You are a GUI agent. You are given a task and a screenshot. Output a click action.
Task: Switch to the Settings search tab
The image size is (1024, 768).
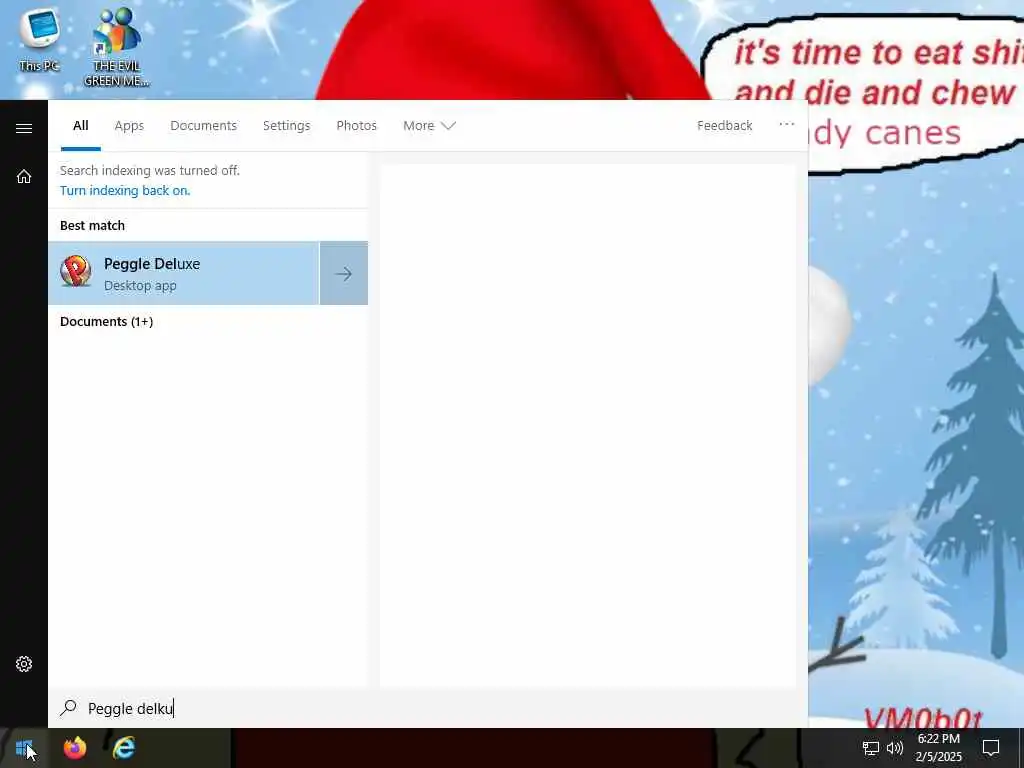(286, 125)
